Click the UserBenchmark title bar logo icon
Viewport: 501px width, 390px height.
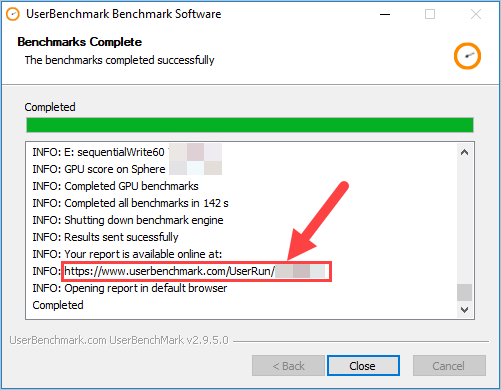click(13, 14)
